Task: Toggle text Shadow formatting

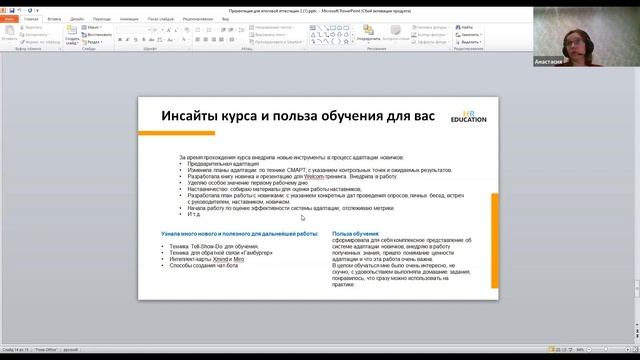Action: click(x=144, y=40)
